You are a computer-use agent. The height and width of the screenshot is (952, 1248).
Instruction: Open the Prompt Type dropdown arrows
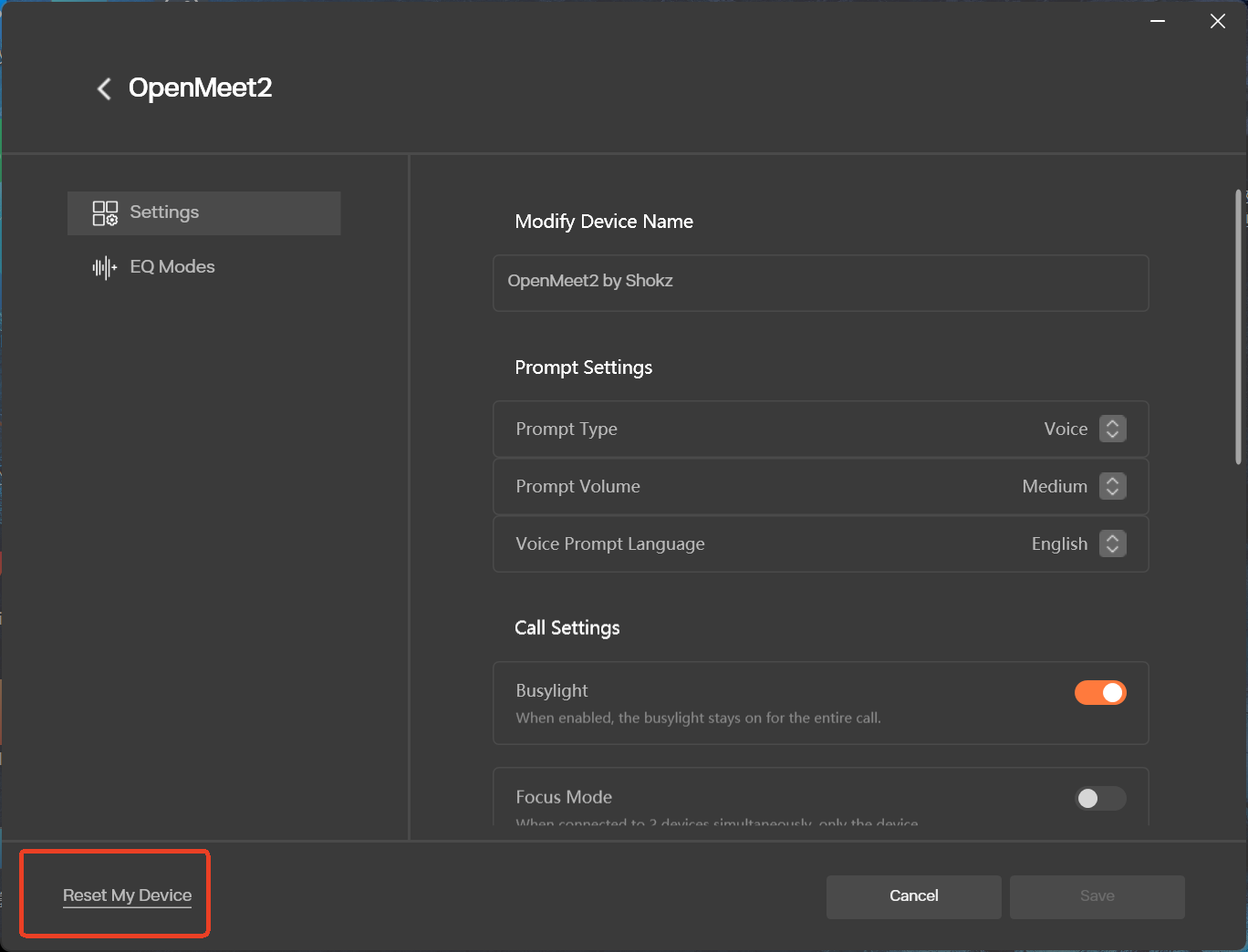coord(1112,429)
